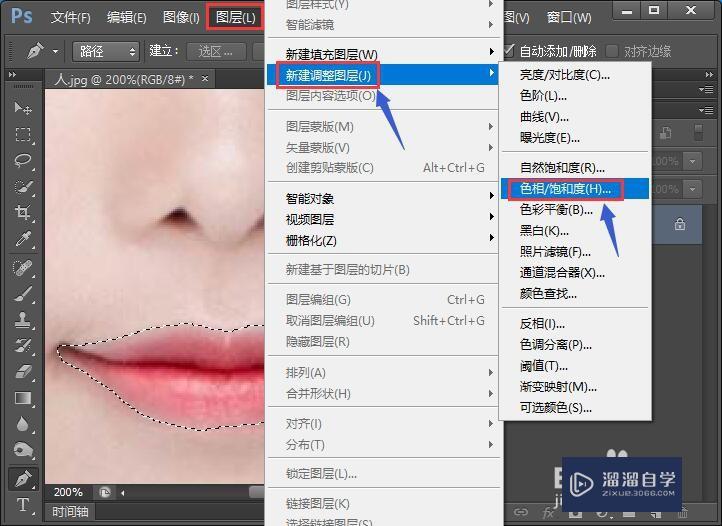Choose 照片滤镜(F)... adjustment
The width and height of the screenshot is (722, 526).
(x=575, y=251)
